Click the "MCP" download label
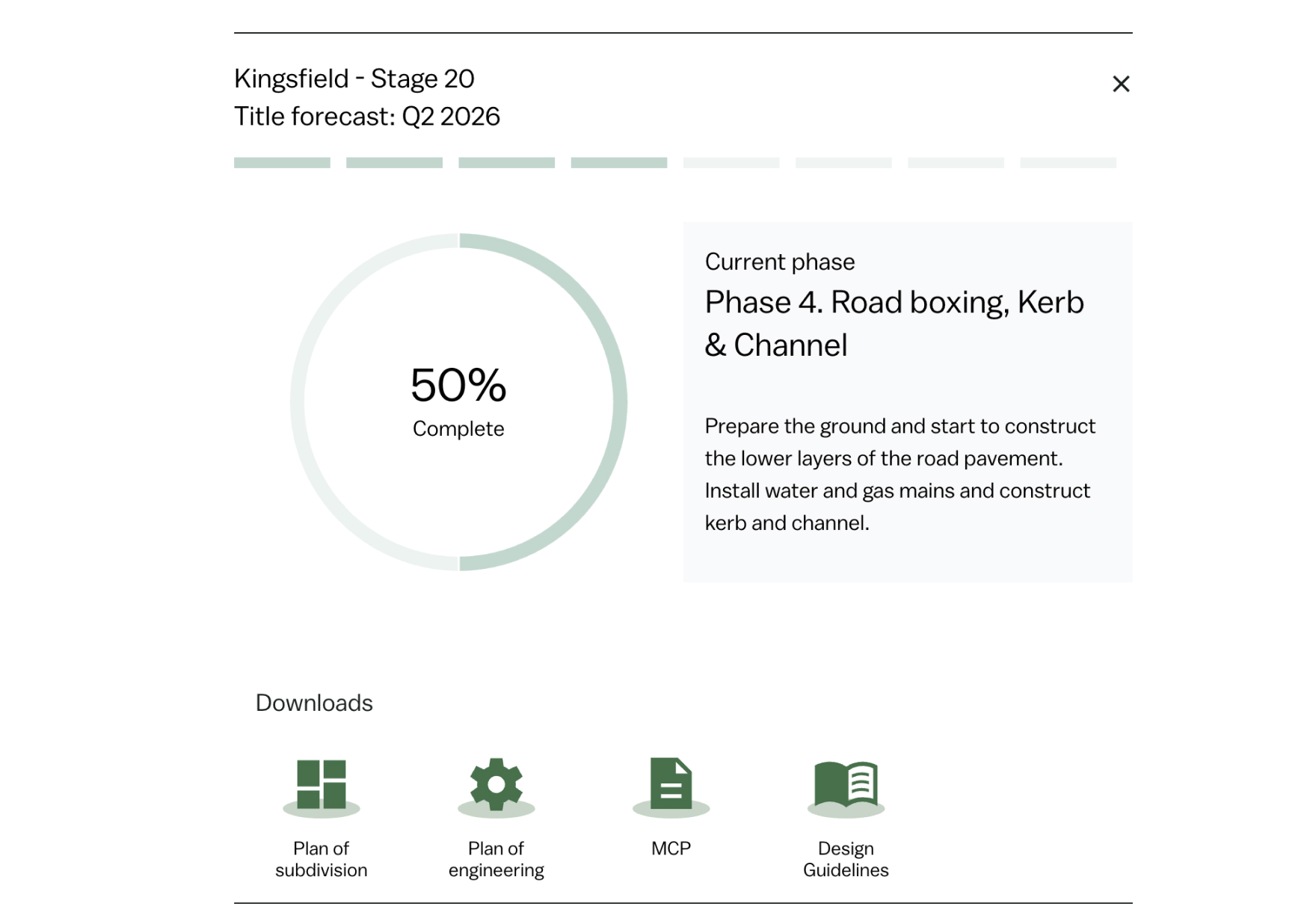Screen dimensions: 1313x924 (671, 848)
